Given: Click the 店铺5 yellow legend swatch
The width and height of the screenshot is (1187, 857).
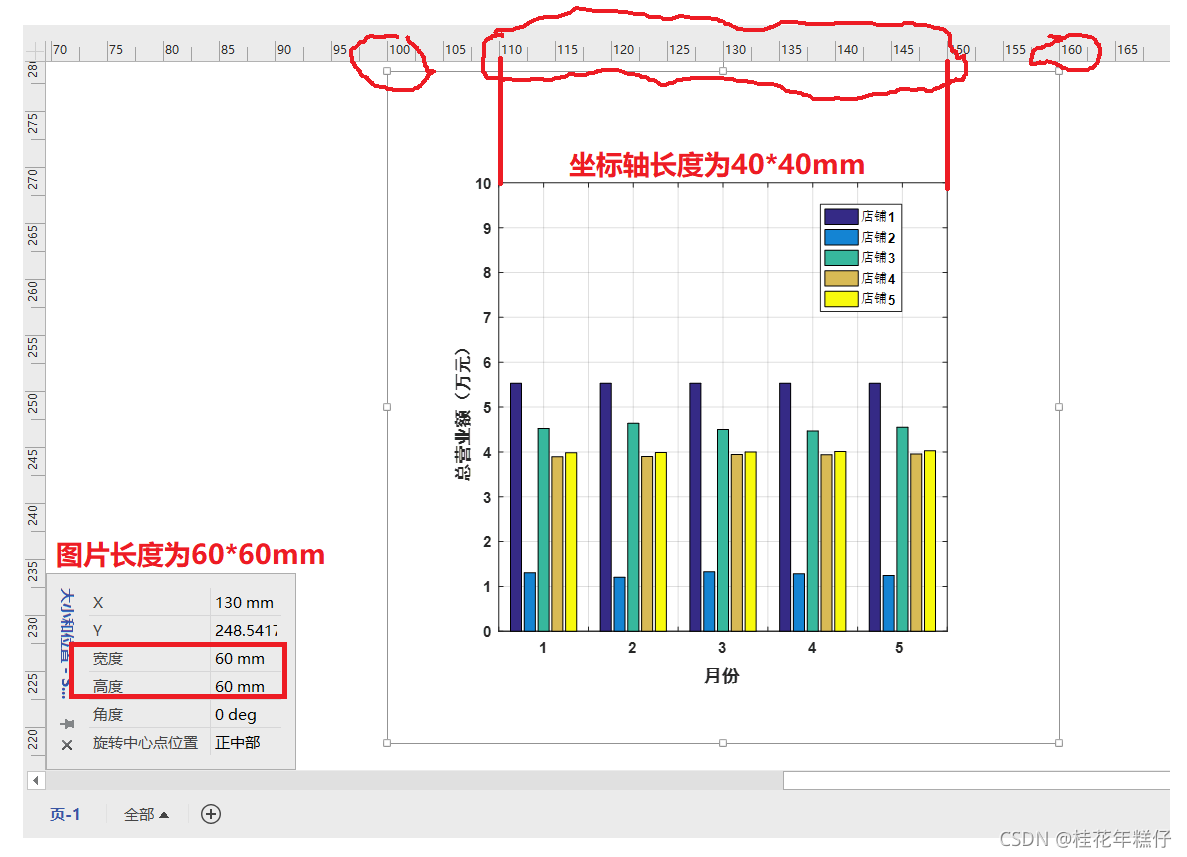Looking at the screenshot, I should [x=841, y=299].
